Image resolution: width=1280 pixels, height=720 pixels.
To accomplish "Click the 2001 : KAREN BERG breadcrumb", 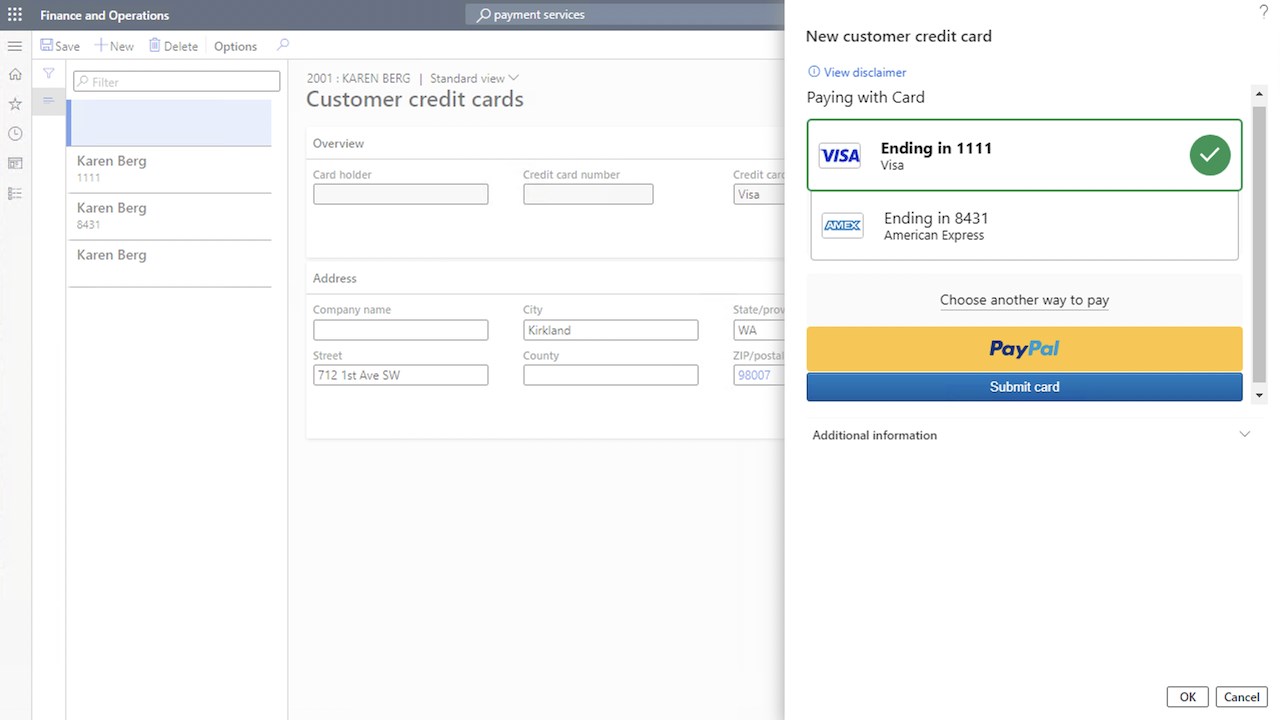I will pyautogui.click(x=360, y=78).
